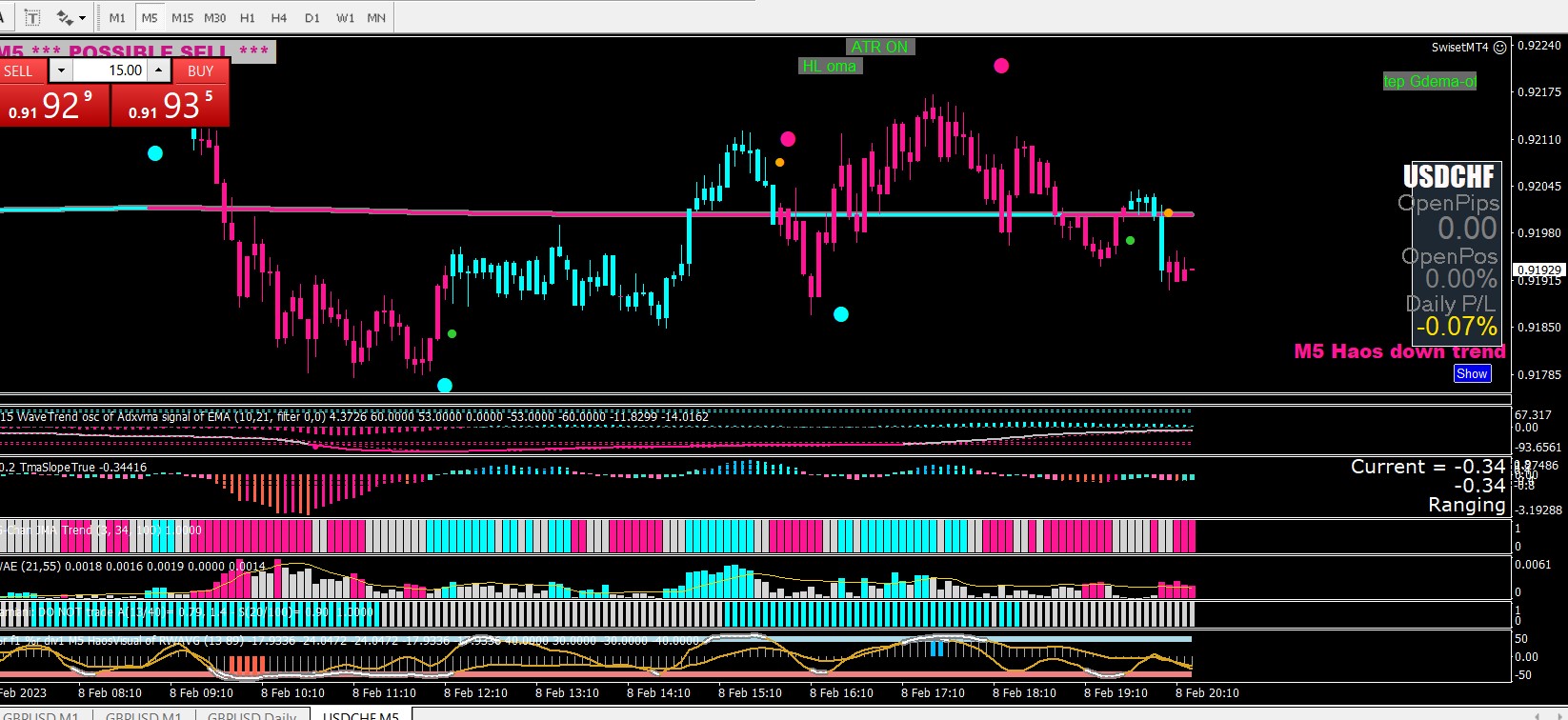Click the 8 Feb 20:10 time label
Screen dimensions: 1568x720
pyautogui.click(x=1207, y=693)
